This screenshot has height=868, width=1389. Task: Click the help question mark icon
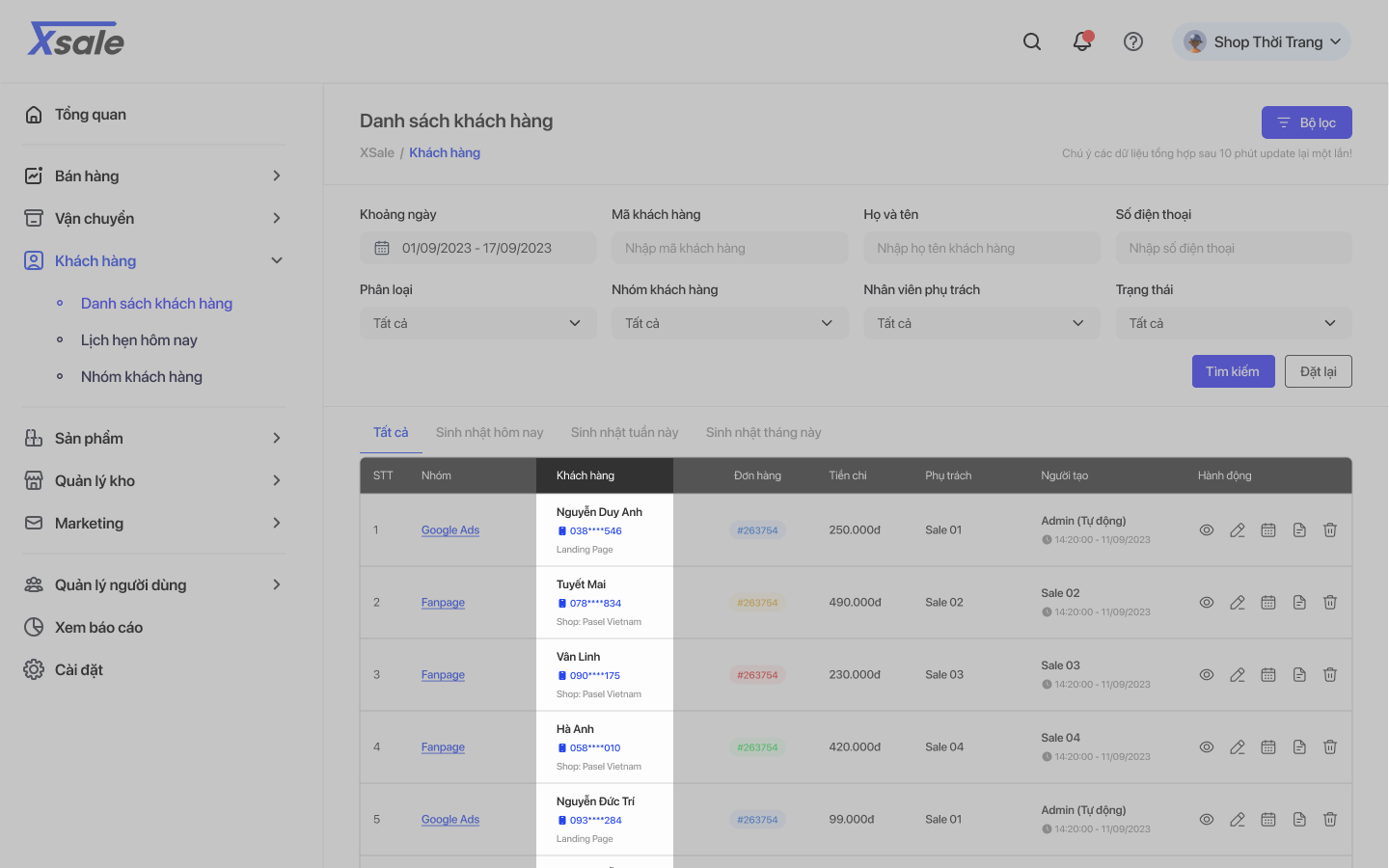(x=1133, y=41)
